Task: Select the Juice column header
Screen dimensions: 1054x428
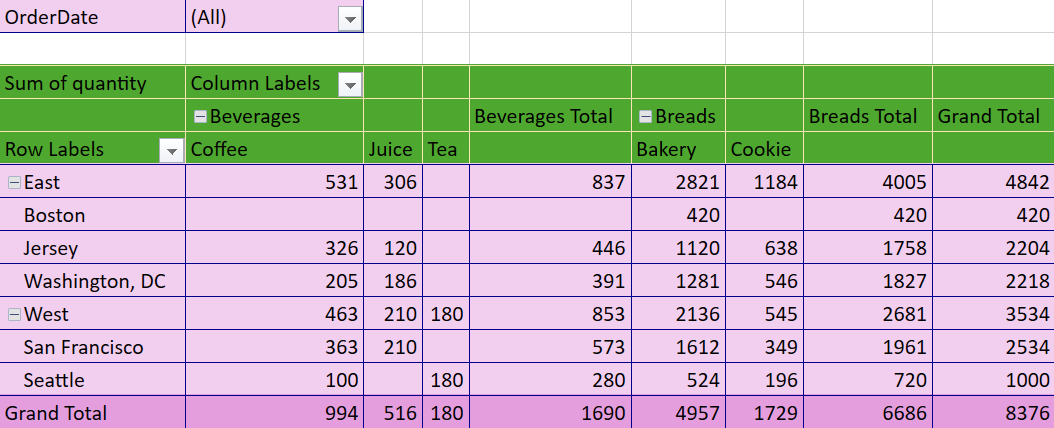Action: click(390, 150)
